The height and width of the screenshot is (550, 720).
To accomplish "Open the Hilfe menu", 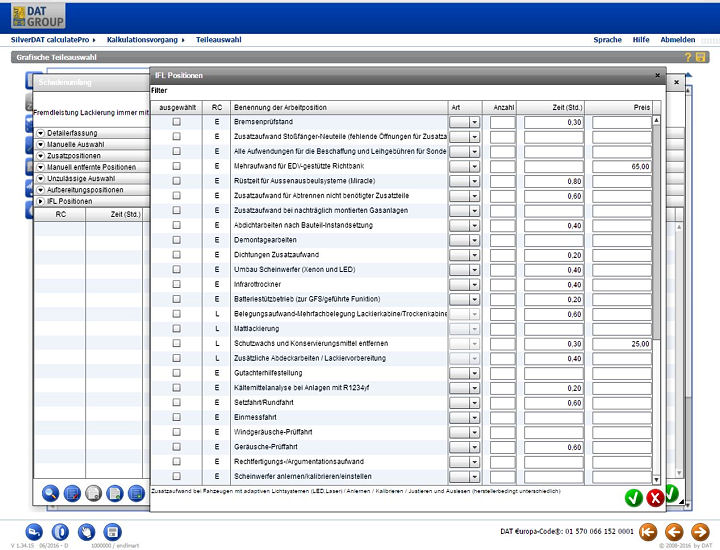I will click(x=641, y=40).
